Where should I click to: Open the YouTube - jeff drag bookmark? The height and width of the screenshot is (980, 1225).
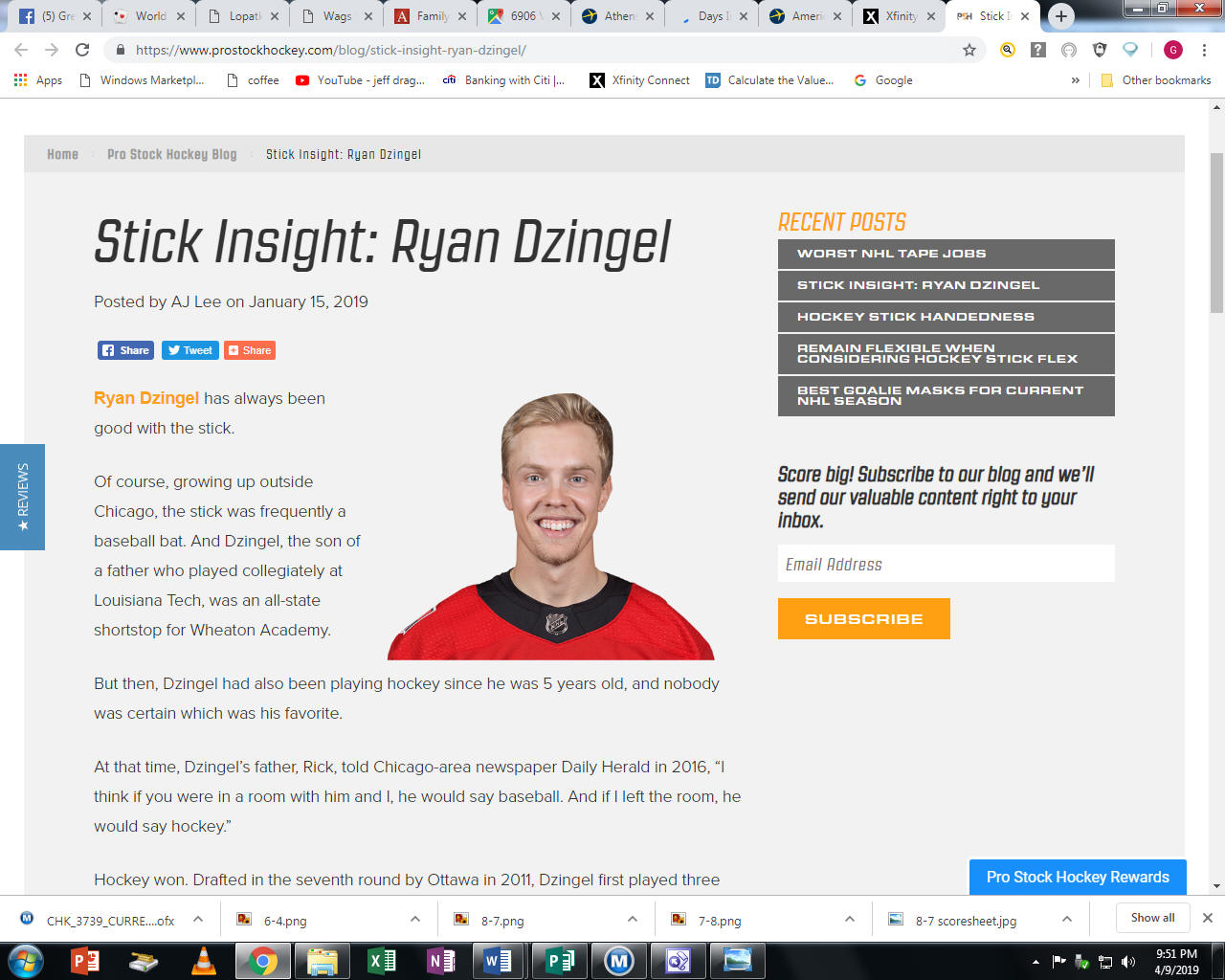[361, 80]
